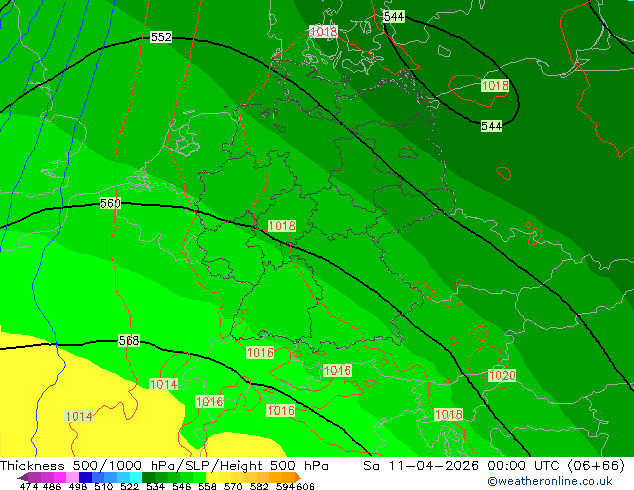Viewport: 634px width, 490px height.
Task: Click the legend value 570
Action: (233, 486)
